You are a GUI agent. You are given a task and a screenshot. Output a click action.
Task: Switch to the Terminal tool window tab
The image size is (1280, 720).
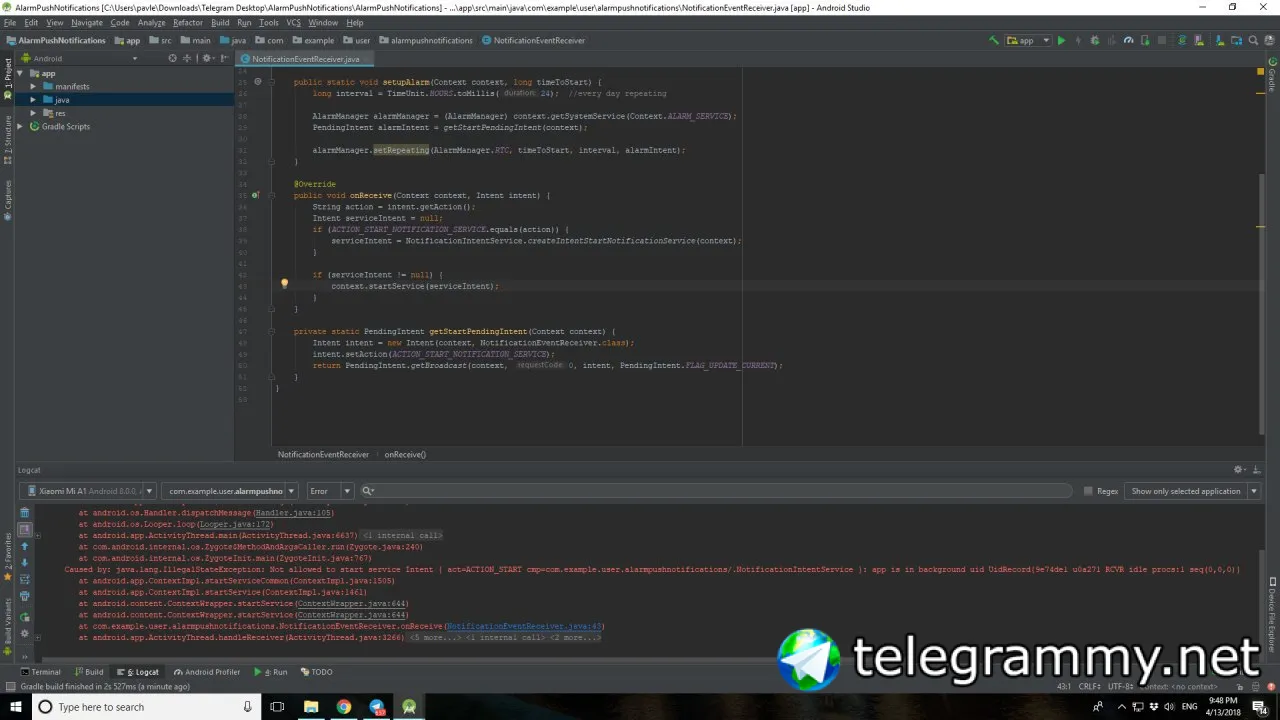pos(40,672)
